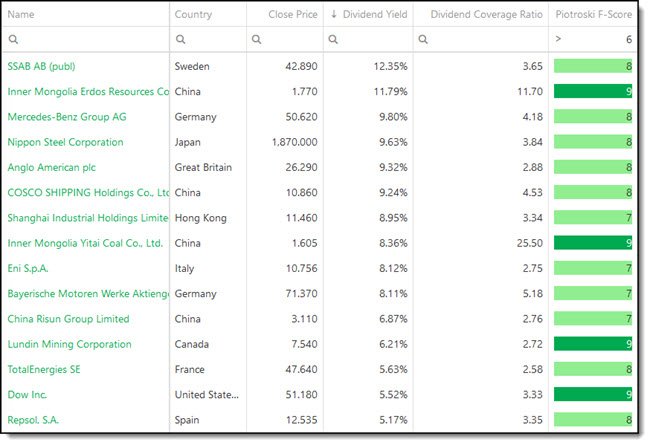Select the Hong Kong country cell
This screenshot has height=445, width=650.
[x=201, y=218]
